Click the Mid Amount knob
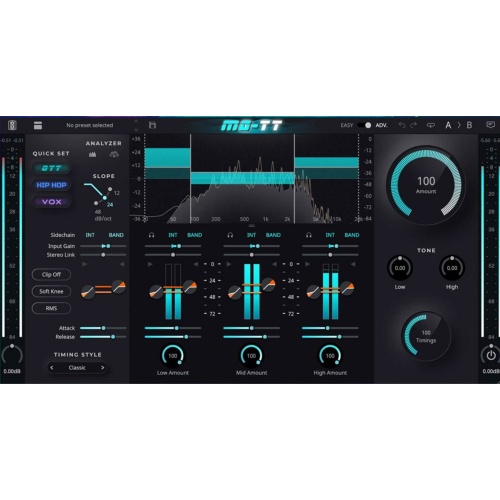The width and height of the screenshot is (500, 500). tap(251, 356)
